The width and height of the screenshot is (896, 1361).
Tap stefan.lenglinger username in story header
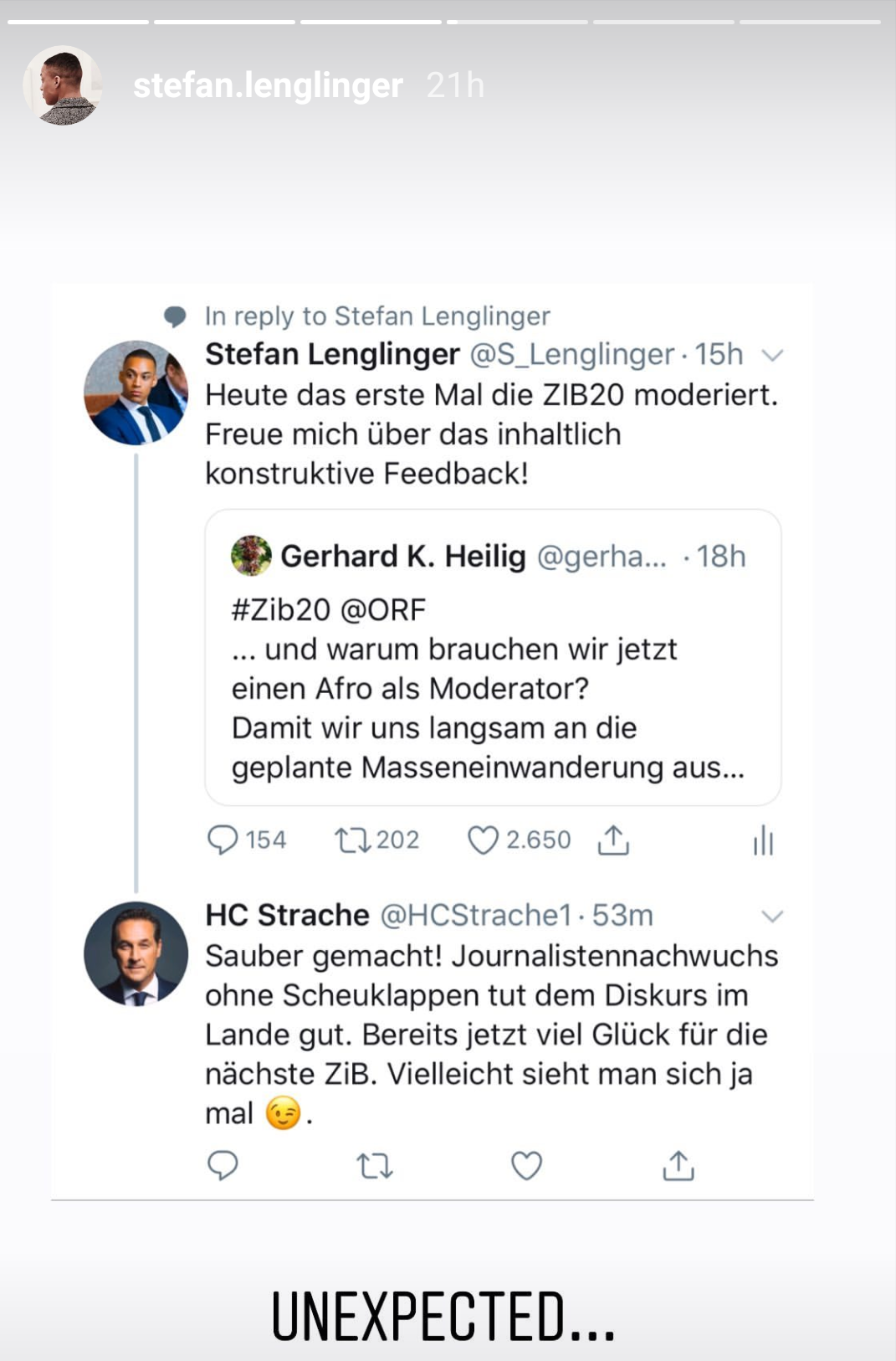pos(268,85)
